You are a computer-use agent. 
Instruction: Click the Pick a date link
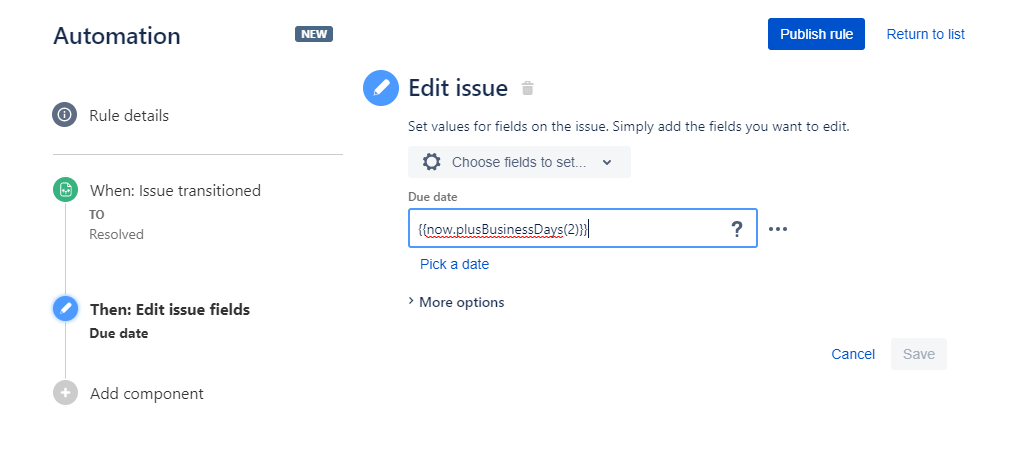pyautogui.click(x=454, y=264)
